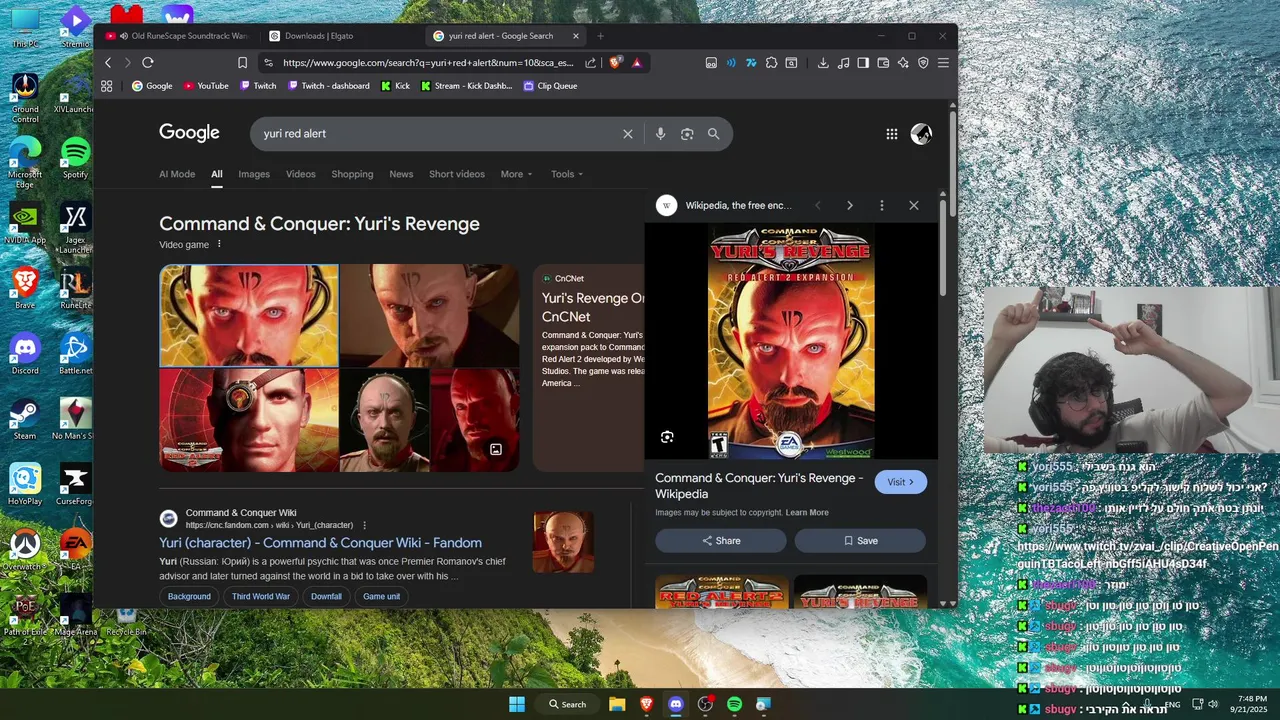Show next image in preview panel
The image size is (1280, 720).
point(850,205)
